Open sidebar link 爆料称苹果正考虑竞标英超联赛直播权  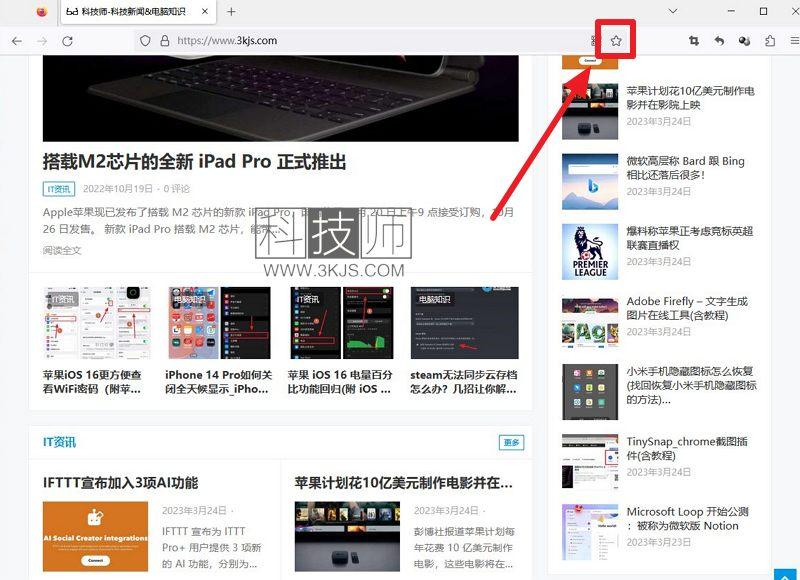[690, 238]
